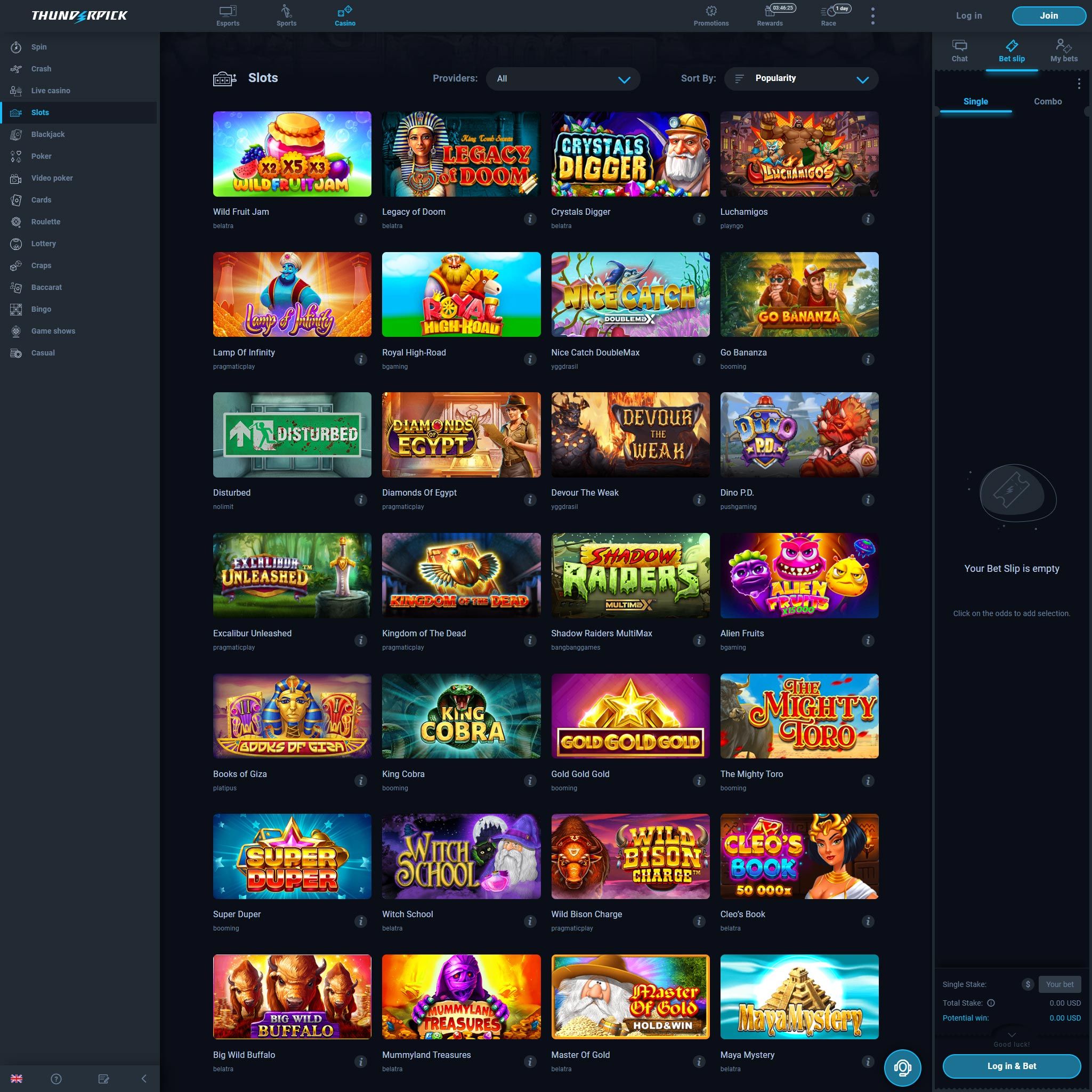1092x1092 pixels.
Task: Show info for King Cobra
Action: click(x=530, y=781)
